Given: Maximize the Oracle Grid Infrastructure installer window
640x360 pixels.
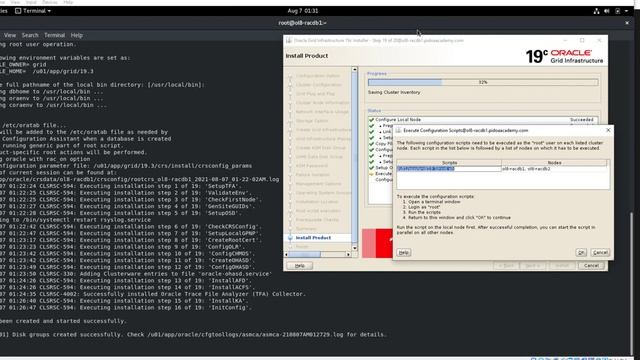Looking at the screenshot, I should click(582, 40).
